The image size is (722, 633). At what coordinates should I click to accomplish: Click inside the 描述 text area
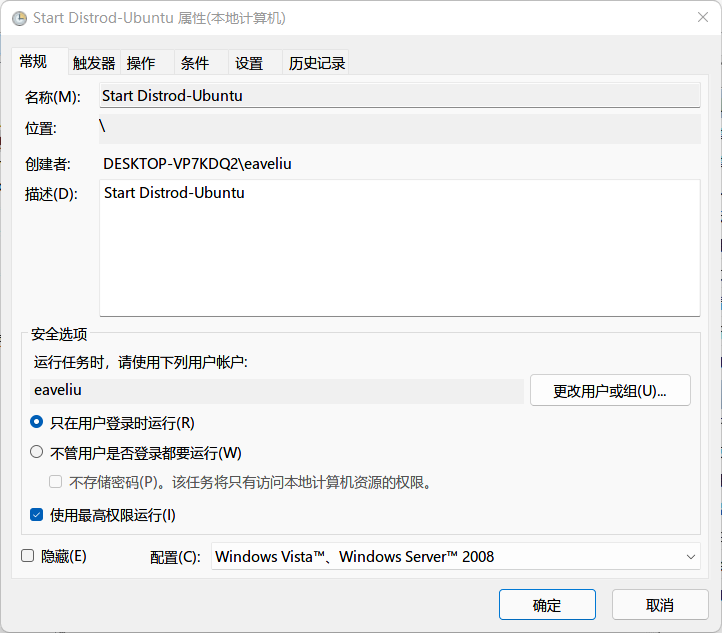click(x=400, y=248)
